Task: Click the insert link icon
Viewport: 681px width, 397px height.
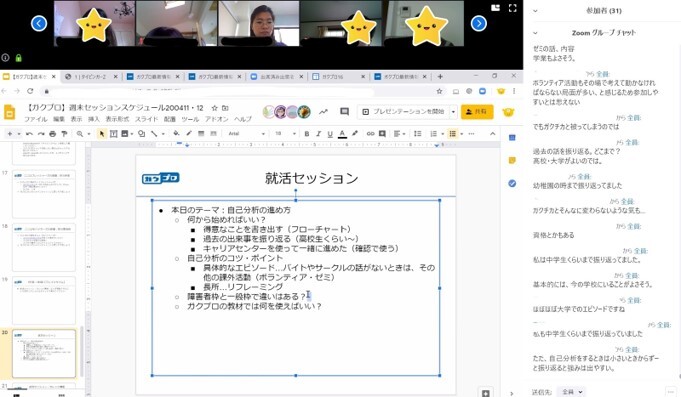Action: pyautogui.click(x=370, y=134)
